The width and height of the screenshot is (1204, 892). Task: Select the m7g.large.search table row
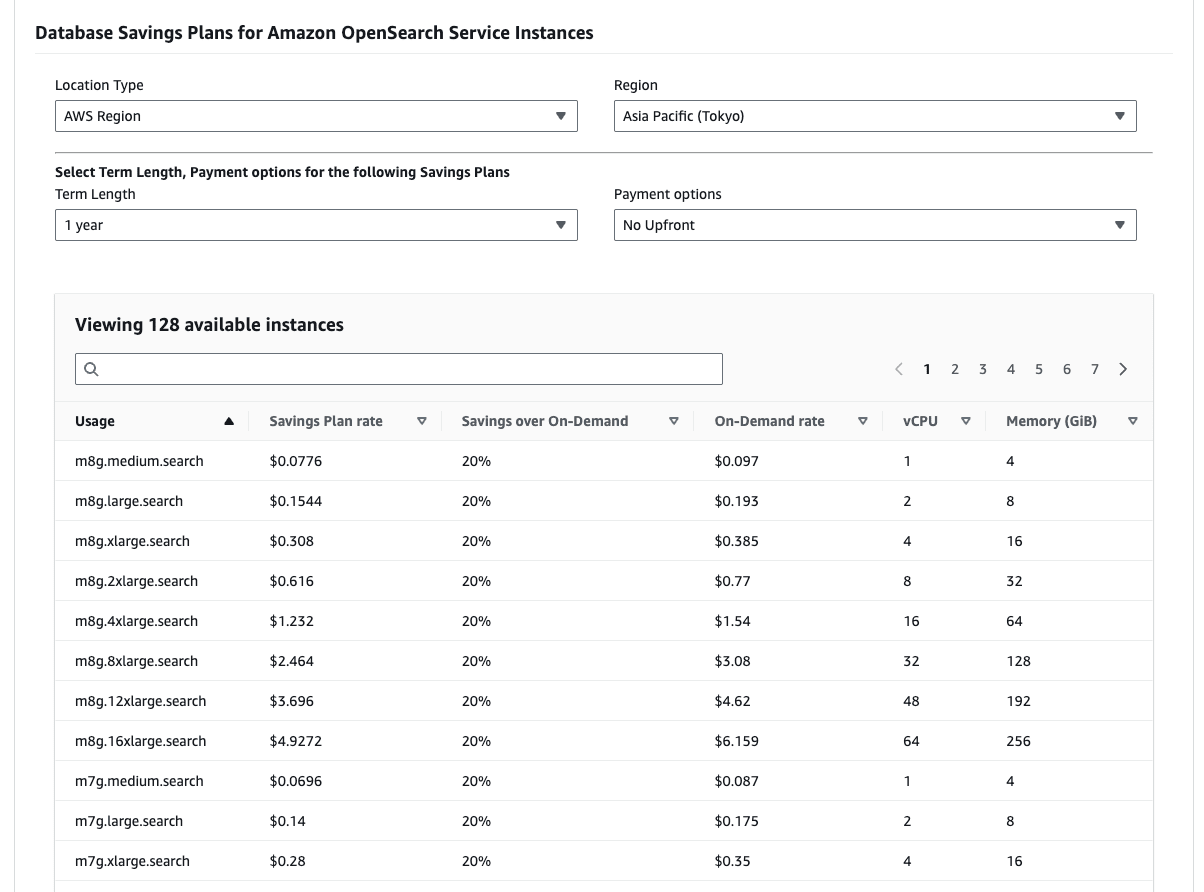tap(400, 821)
